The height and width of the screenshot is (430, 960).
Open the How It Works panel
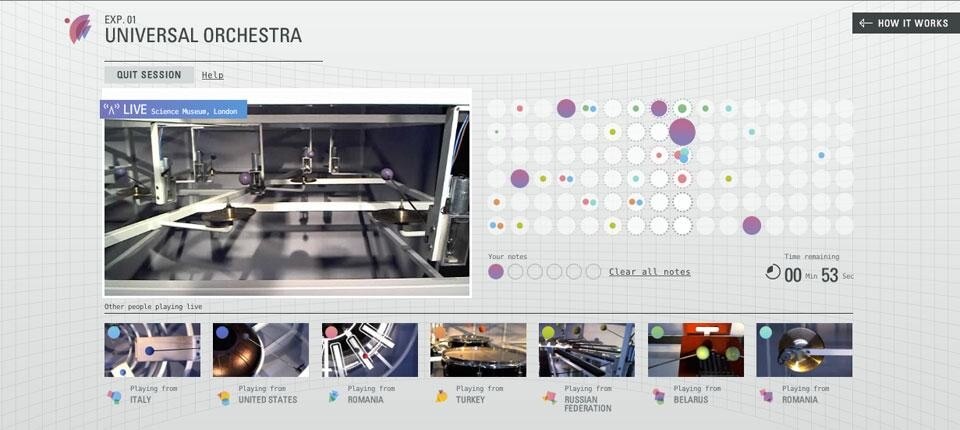tap(905, 23)
